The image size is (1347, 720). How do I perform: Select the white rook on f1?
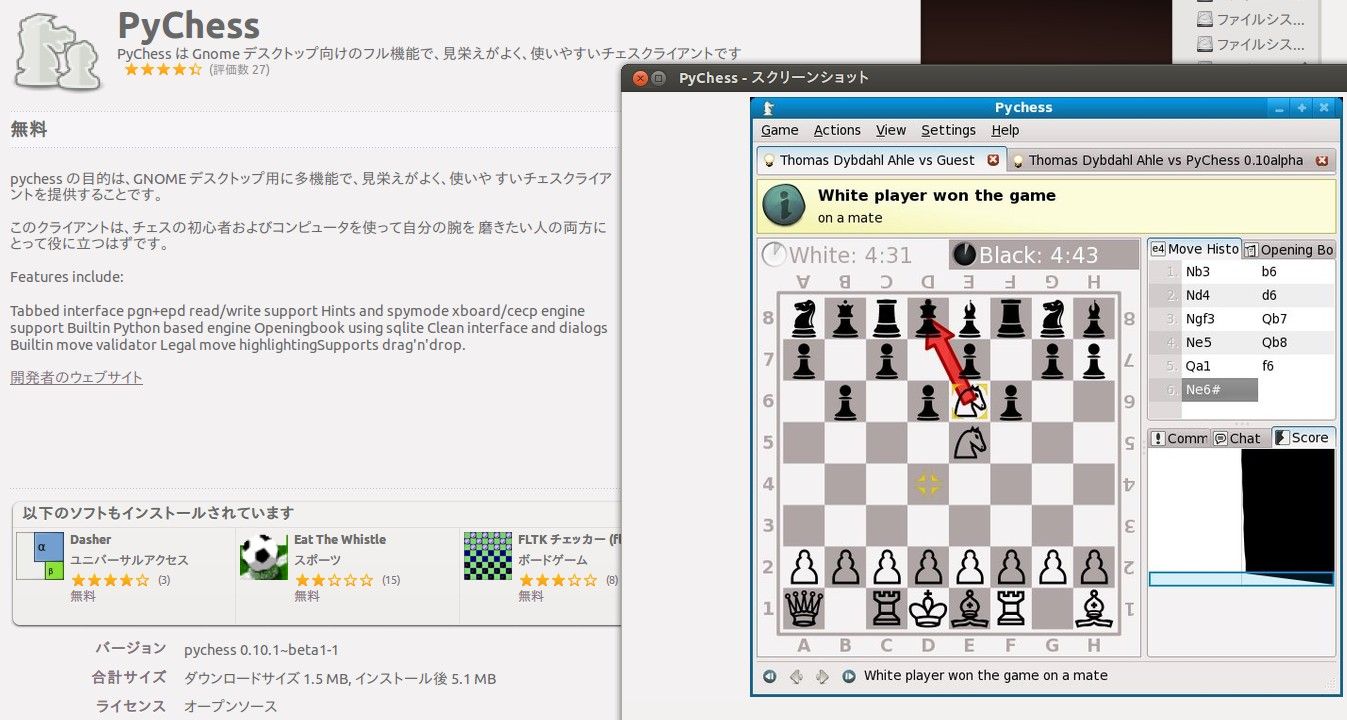[1011, 608]
